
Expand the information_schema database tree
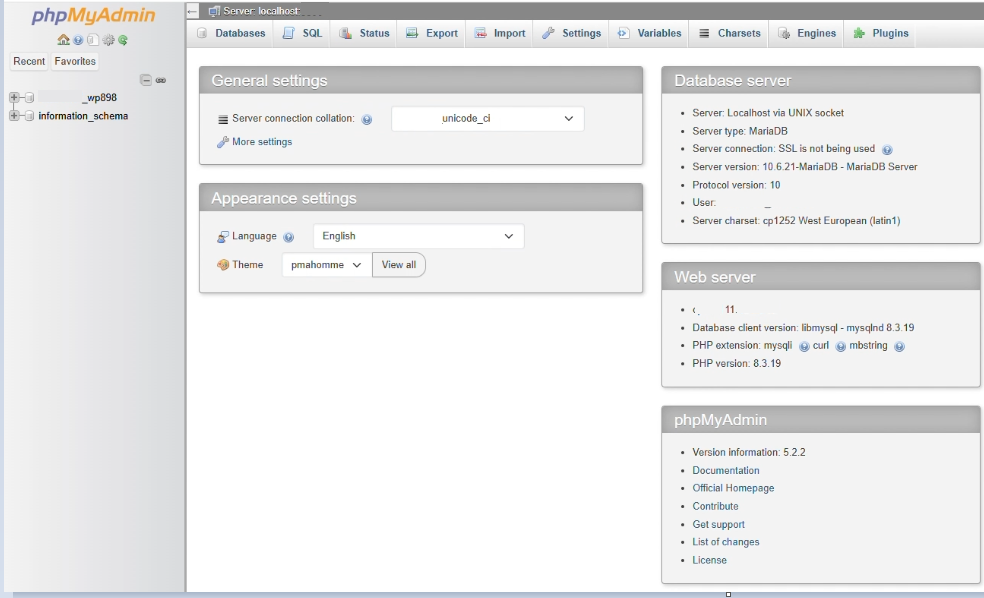(x=13, y=114)
